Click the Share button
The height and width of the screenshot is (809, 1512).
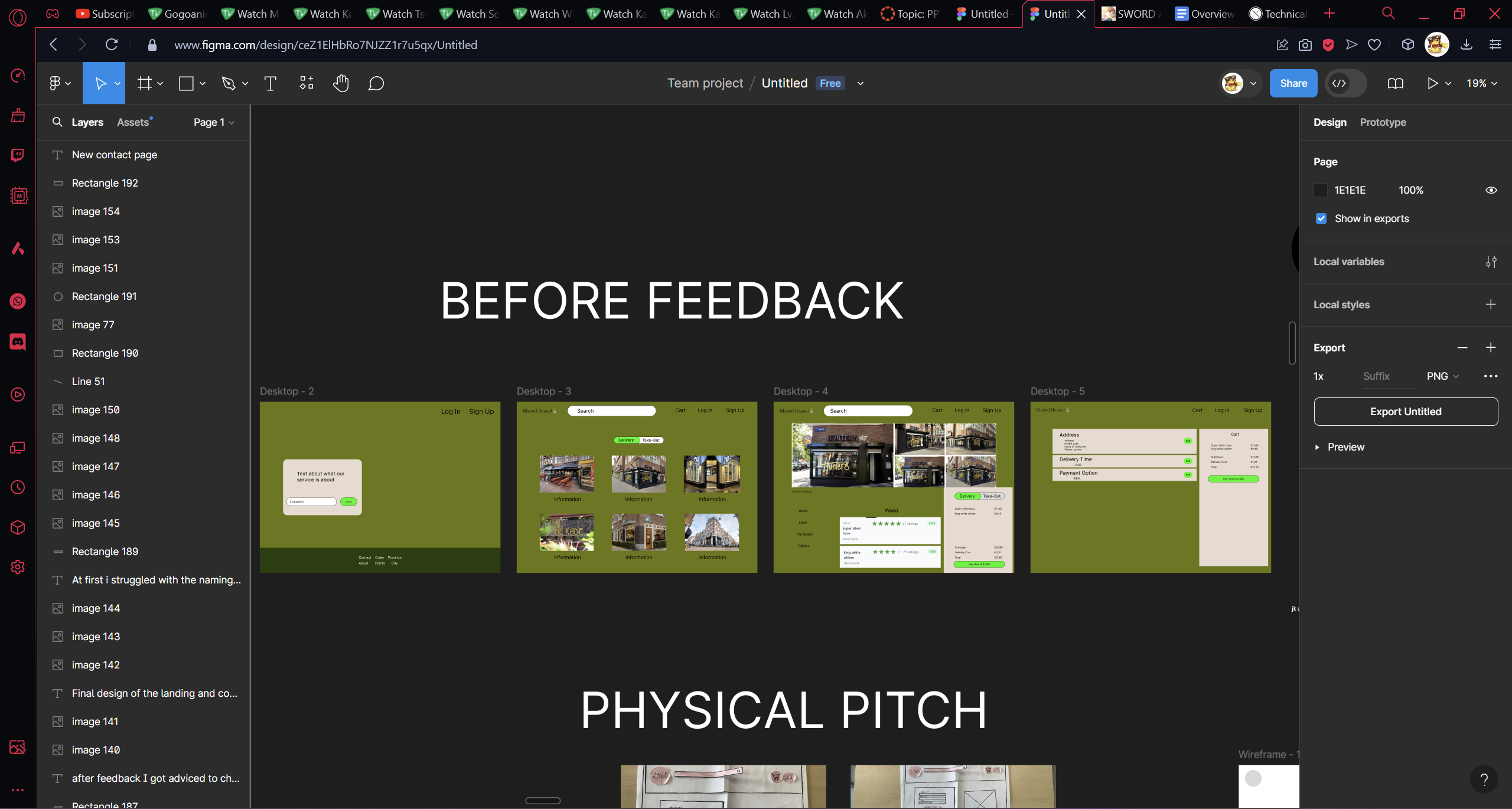point(1293,83)
